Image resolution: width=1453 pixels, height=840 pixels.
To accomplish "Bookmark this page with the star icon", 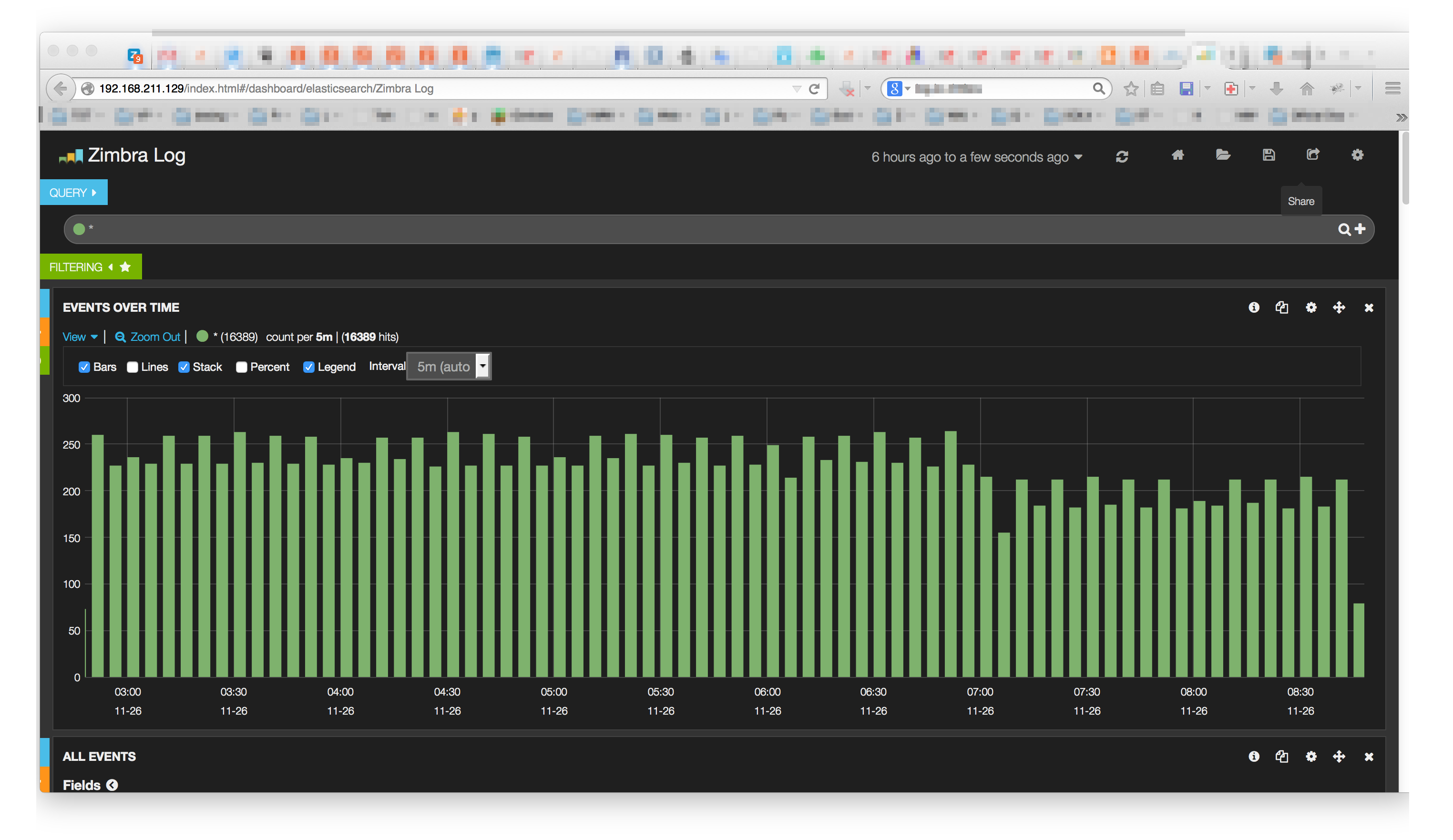I will click(1130, 89).
